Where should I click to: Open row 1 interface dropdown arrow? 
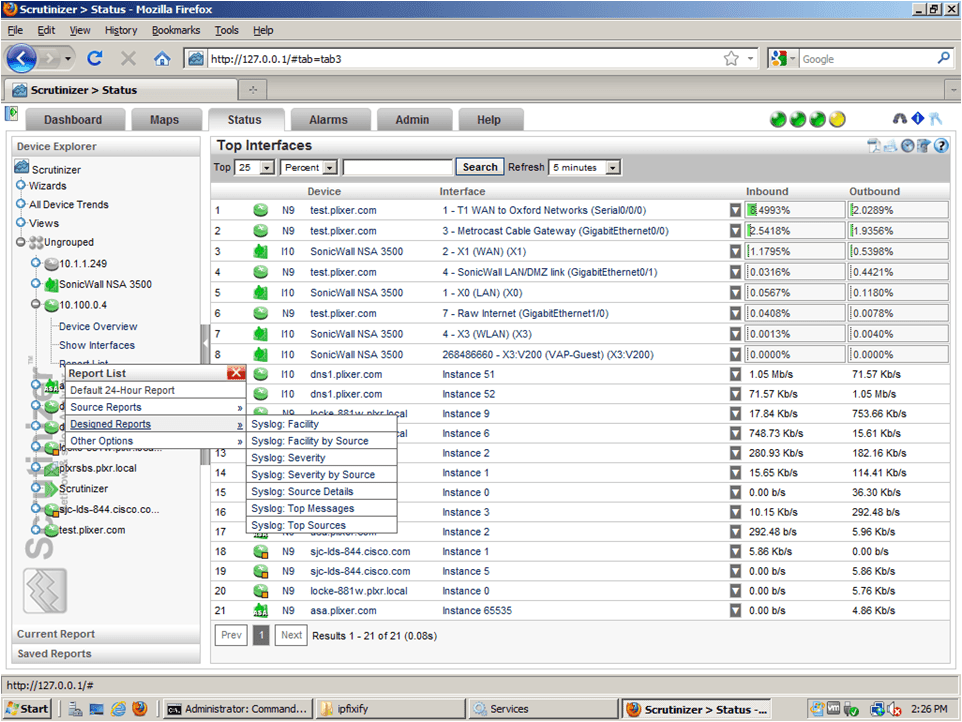click(x=735, y=210)
